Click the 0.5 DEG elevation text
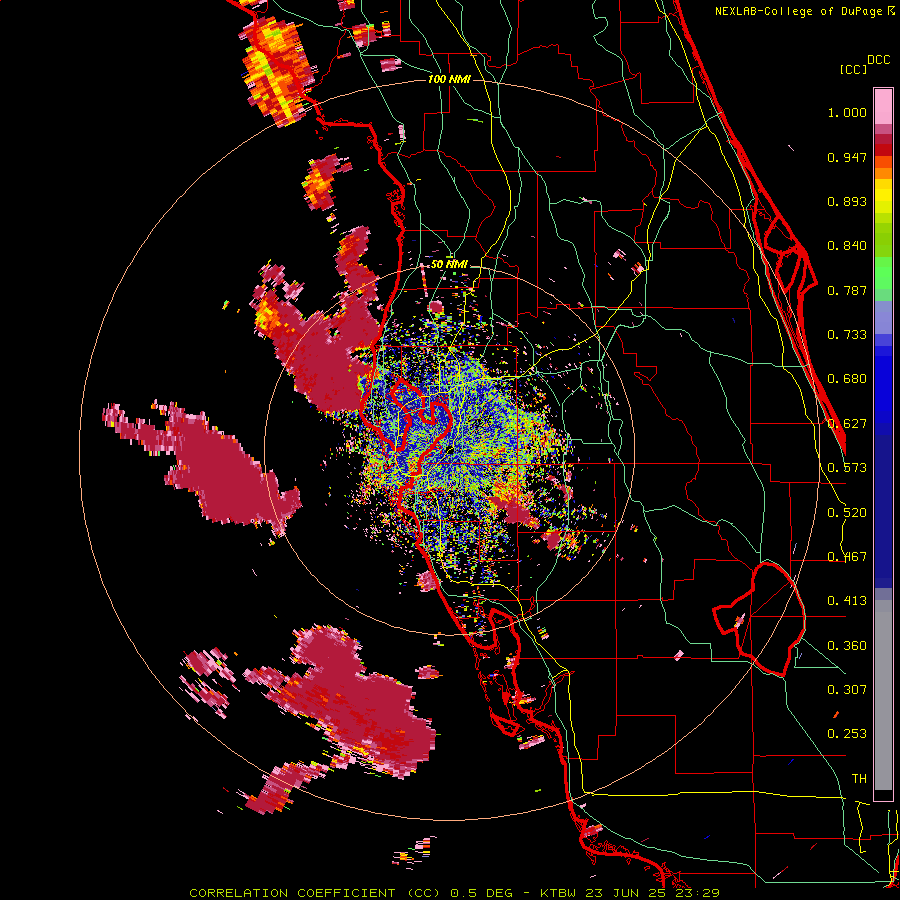The height and width of the screenshot is (900, 900). click(481, 893)
